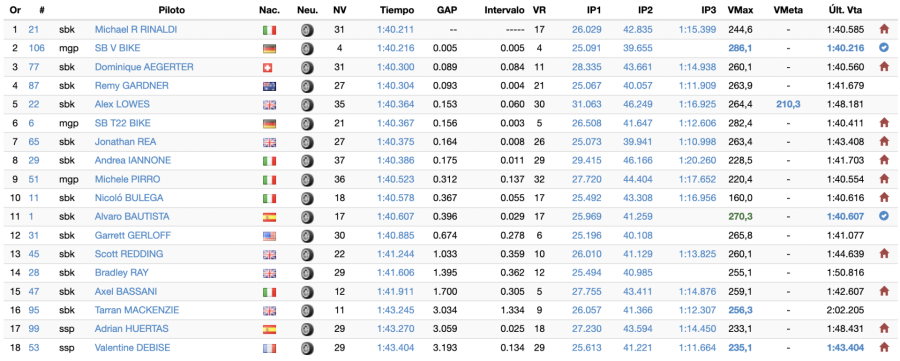Image resolution: width=900 pixels, height=361 pixels.
Task: Click the tyre icon for Jonathan REA
Action: (x=307, y=142)
